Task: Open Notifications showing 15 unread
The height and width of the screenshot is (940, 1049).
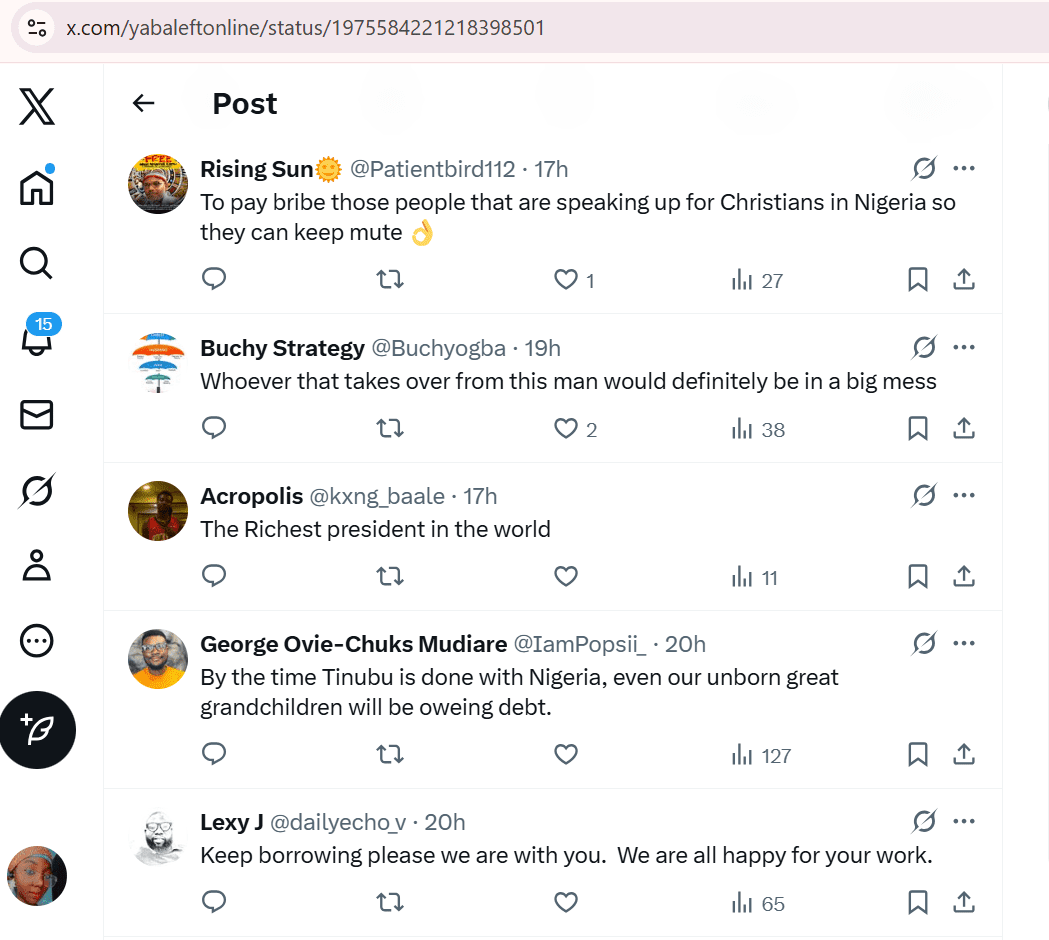Action: pos(37,340)
